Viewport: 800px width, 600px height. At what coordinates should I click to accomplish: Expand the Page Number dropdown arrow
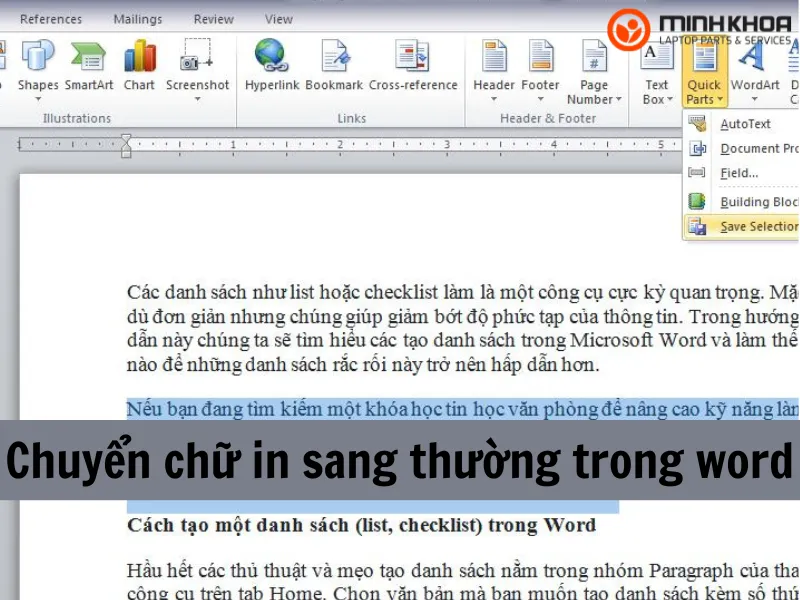(x=618, y=99)
